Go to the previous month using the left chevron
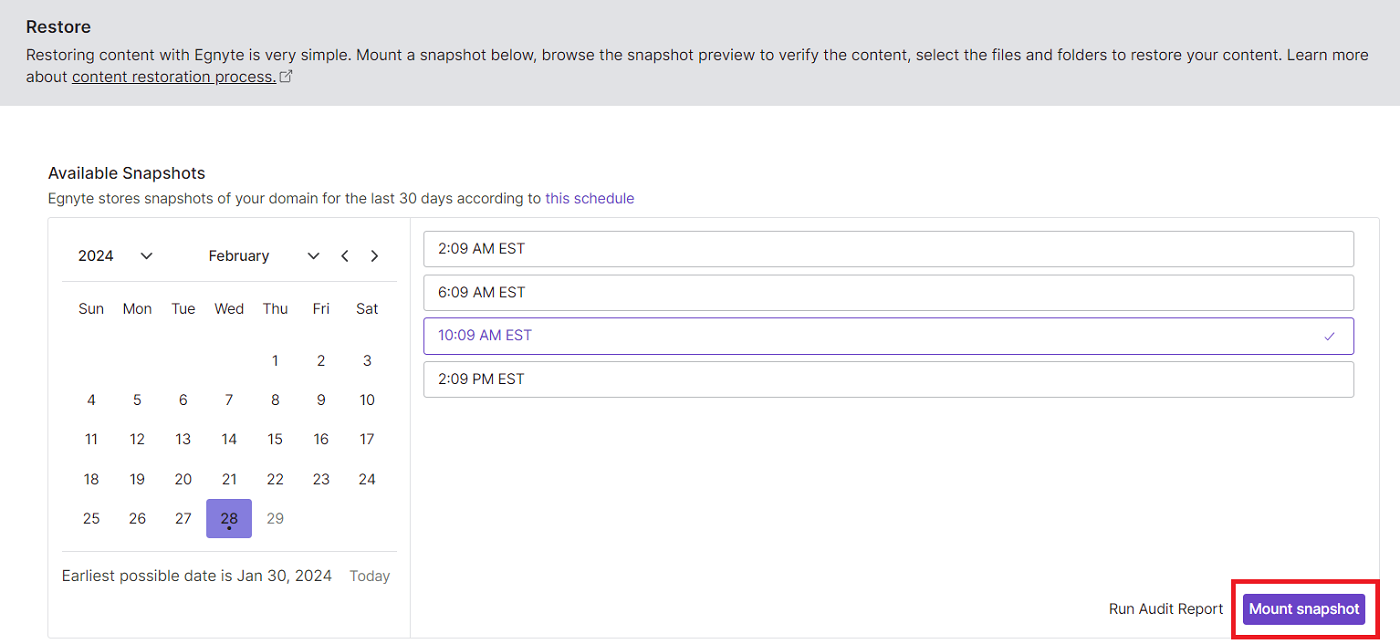The image size is (1400, 644). tap(344, 255)
